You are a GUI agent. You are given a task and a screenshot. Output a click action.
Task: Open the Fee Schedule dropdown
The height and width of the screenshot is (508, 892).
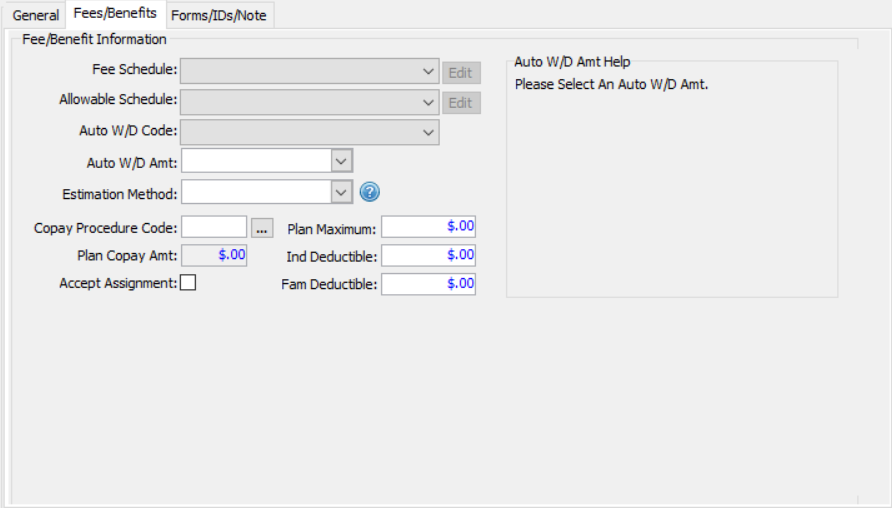coord(429,72)
